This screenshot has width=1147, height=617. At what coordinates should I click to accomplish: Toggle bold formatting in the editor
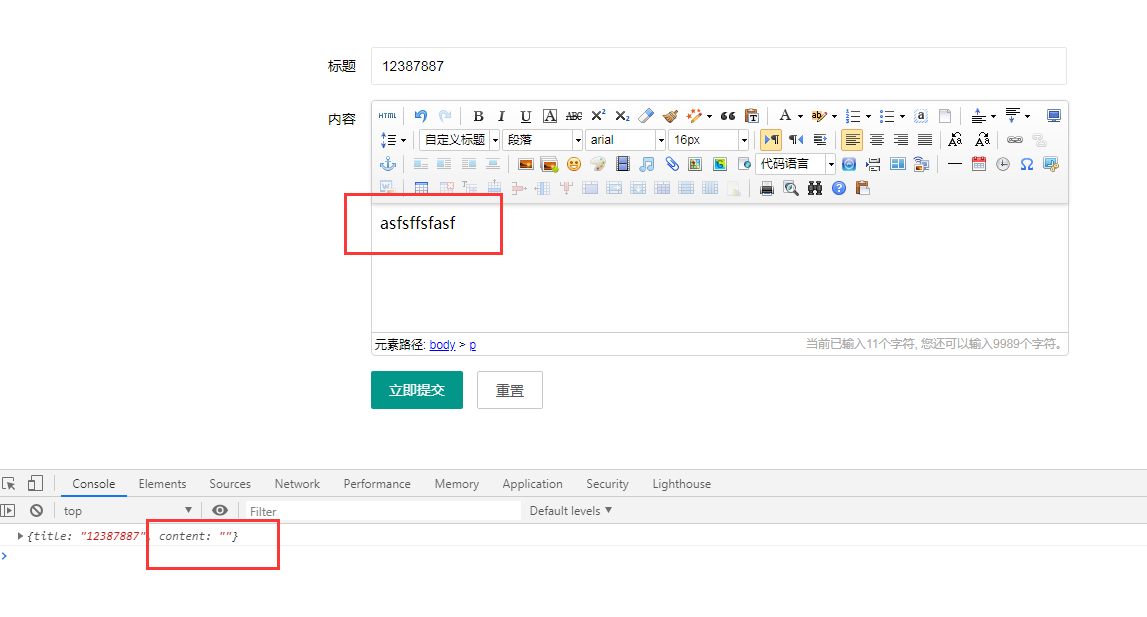tap(478, 116)
